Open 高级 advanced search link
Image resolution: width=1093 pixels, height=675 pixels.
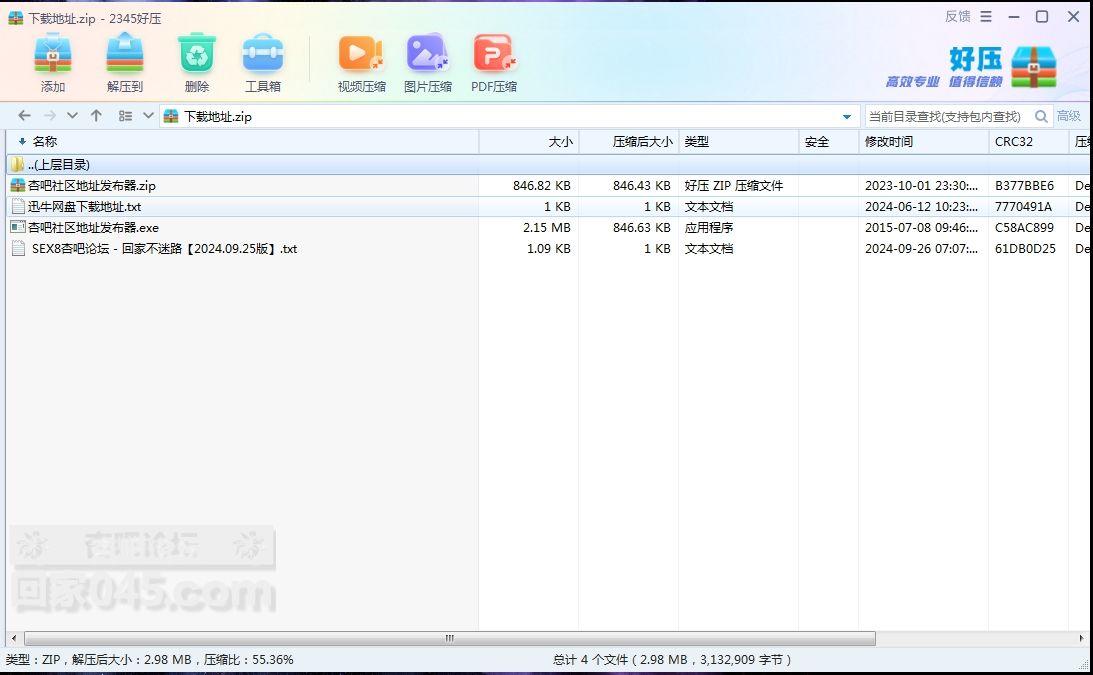click(1069, 116)
